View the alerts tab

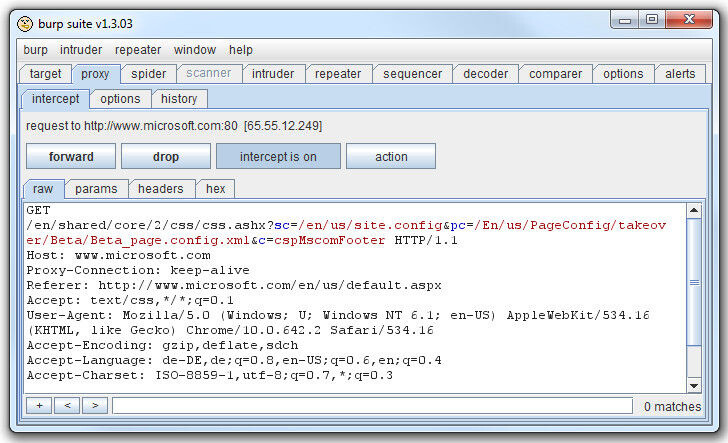click(x=680, y=74)
